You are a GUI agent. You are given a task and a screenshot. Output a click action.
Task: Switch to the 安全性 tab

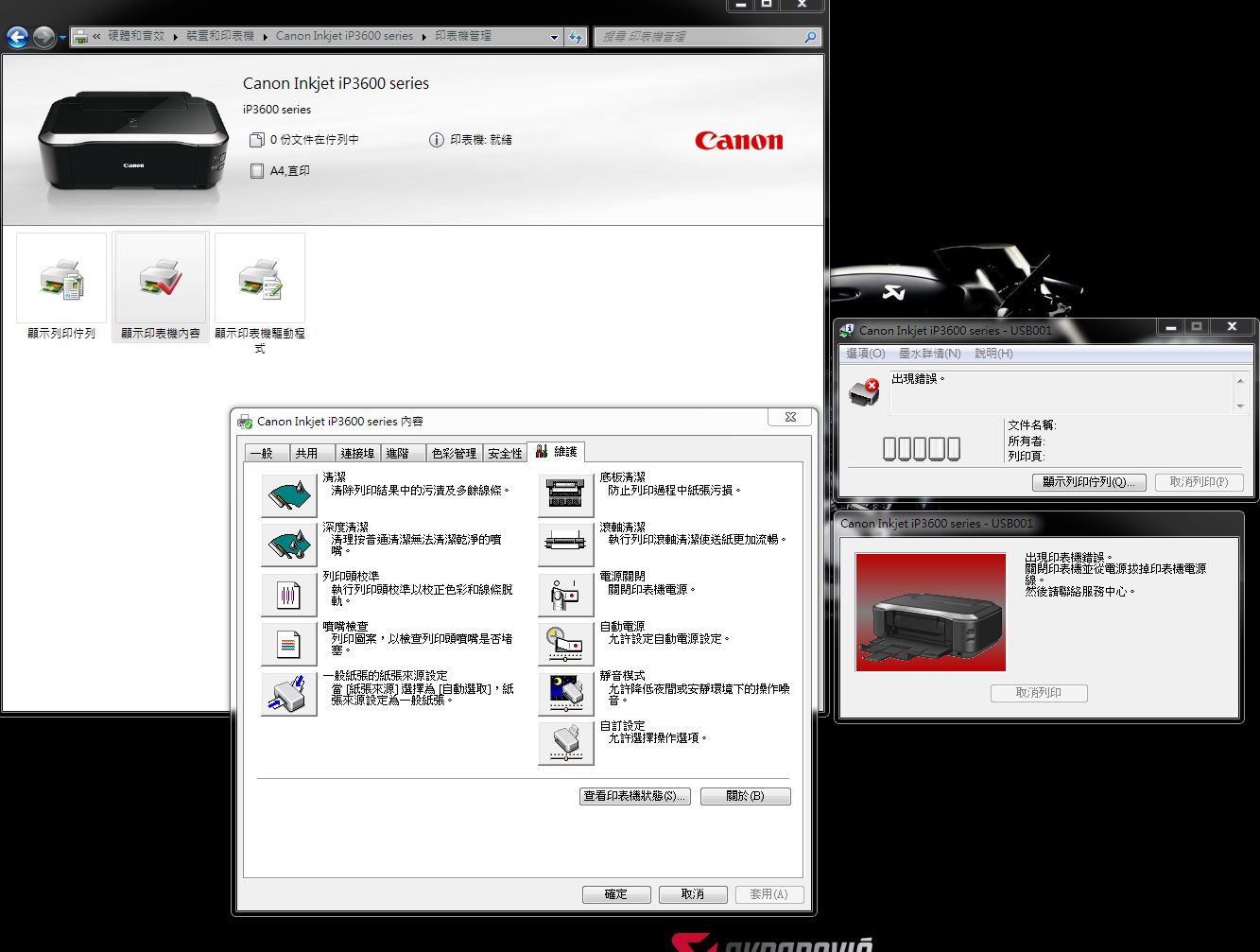505,454
